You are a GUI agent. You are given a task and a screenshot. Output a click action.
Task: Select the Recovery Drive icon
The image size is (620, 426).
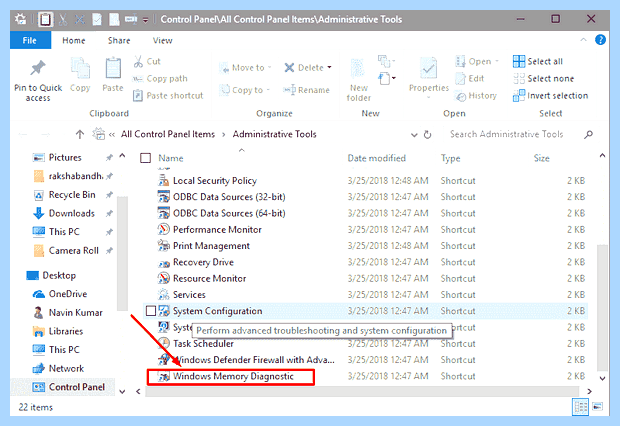tap(164, 262)
